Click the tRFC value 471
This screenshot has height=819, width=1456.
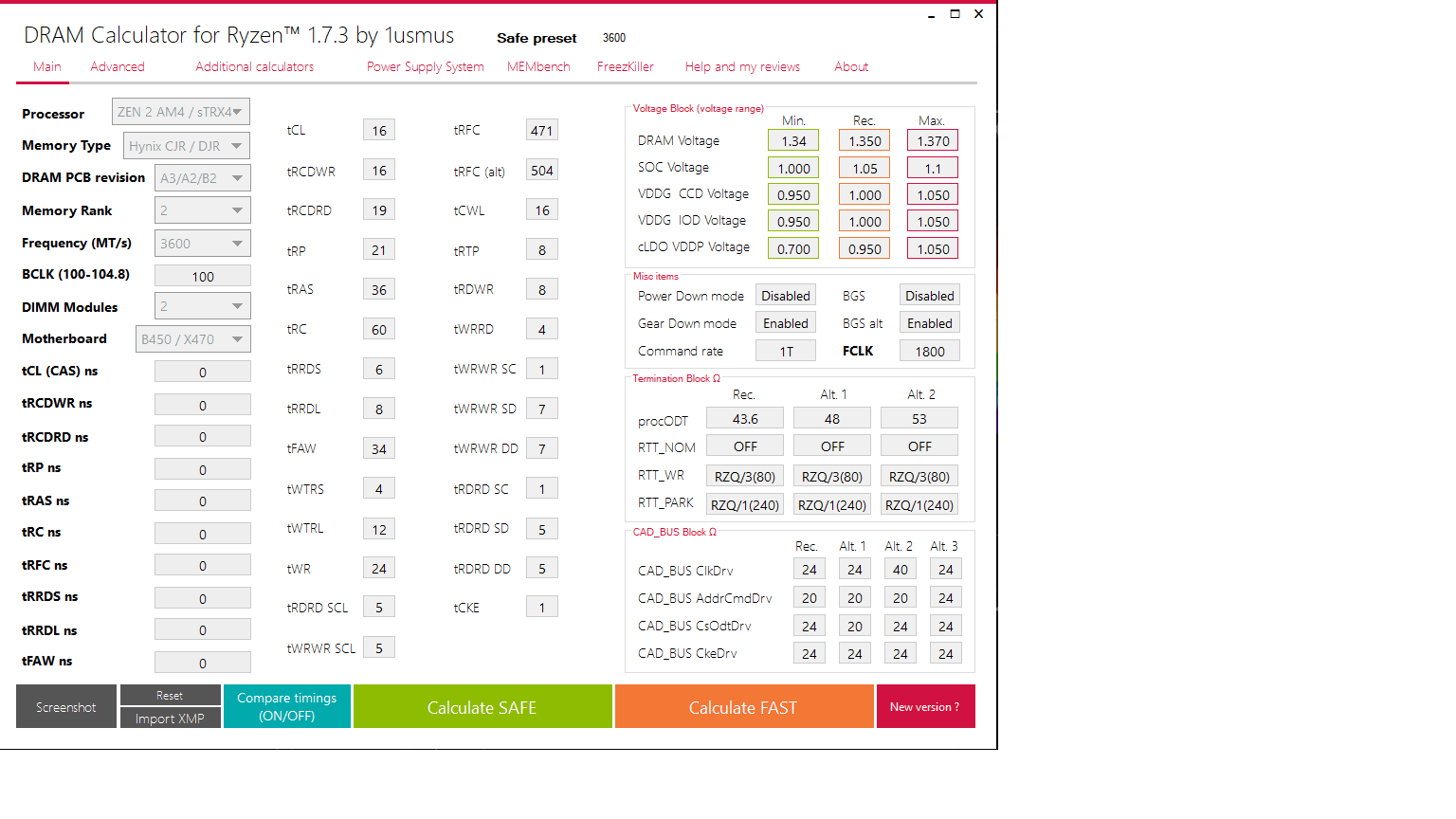[542, 130]
